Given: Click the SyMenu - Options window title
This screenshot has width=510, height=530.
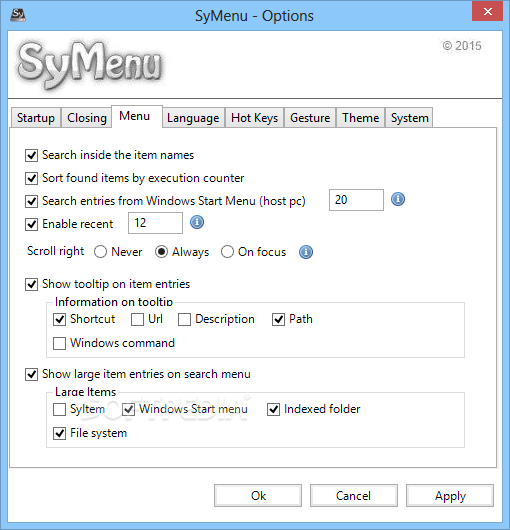Looking at the screenshot, I should tap(254, 16).
